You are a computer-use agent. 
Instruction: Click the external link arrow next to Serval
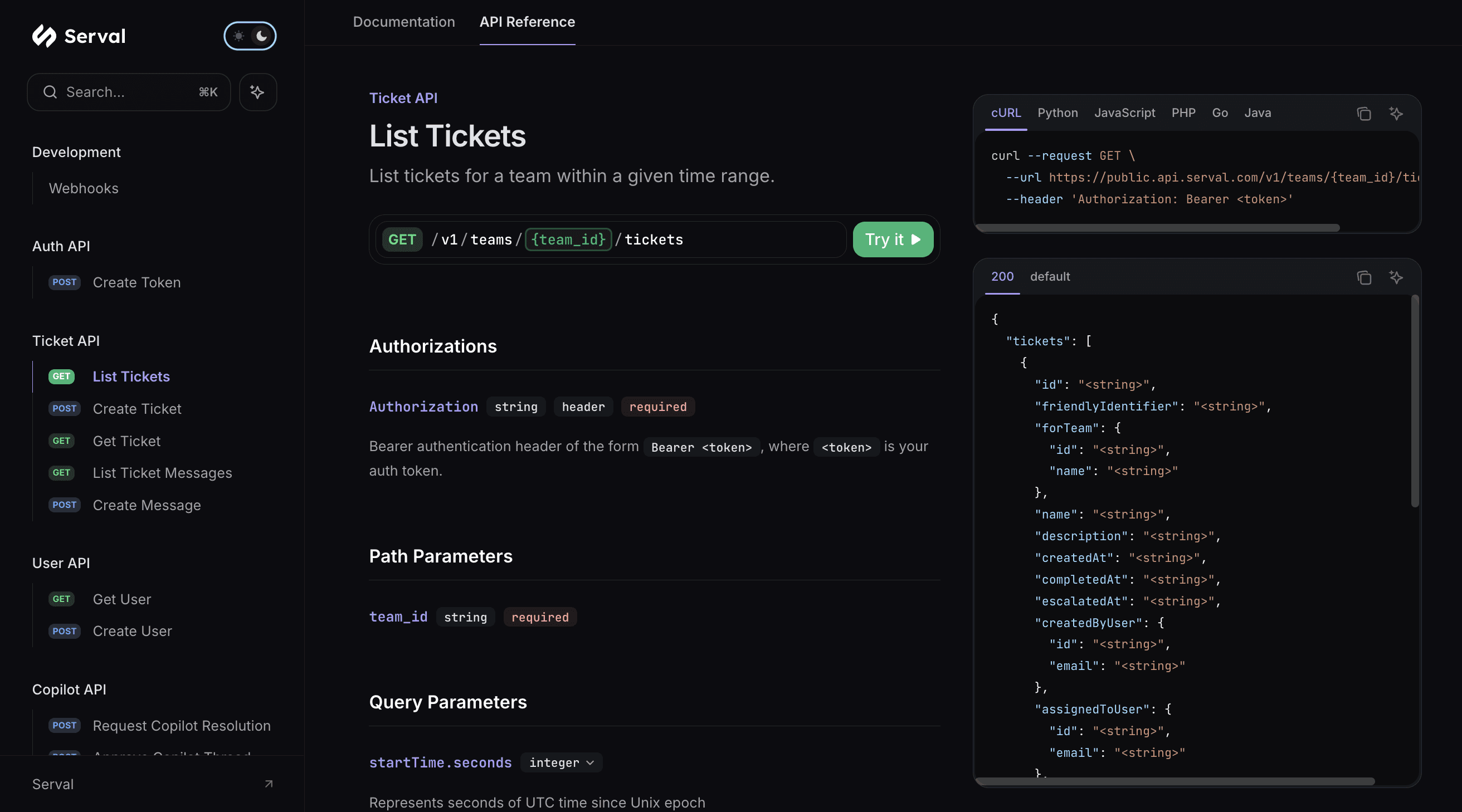[x=269, y=784]
